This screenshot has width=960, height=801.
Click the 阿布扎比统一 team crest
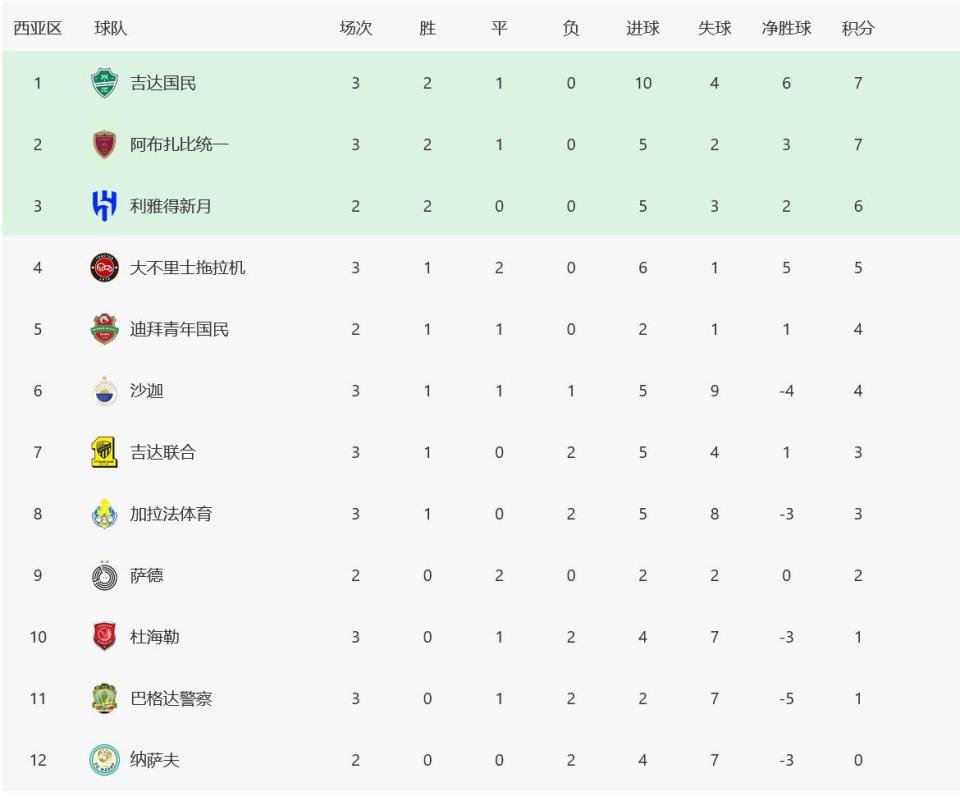point(104,145)
